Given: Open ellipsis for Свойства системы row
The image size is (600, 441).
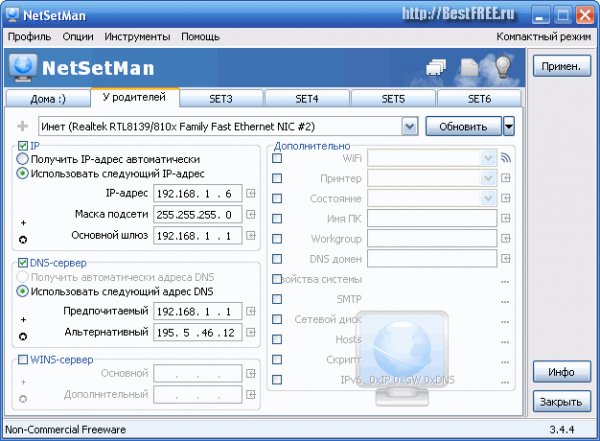Looking at the screenshot, I should 505,282.
